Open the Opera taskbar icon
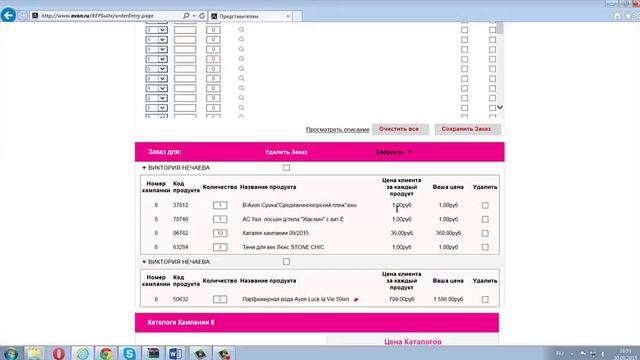 [59, 353]
